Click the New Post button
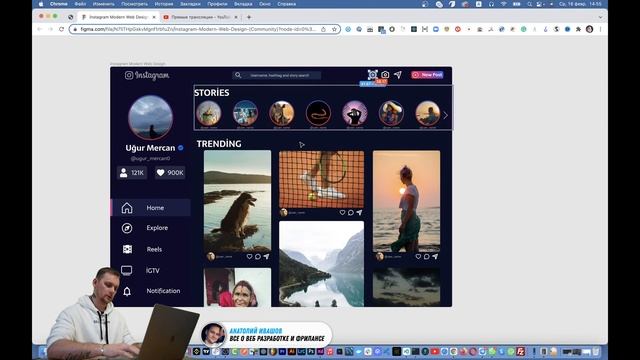This screenshot has height=360, width=640. click(x=427, y=75)
